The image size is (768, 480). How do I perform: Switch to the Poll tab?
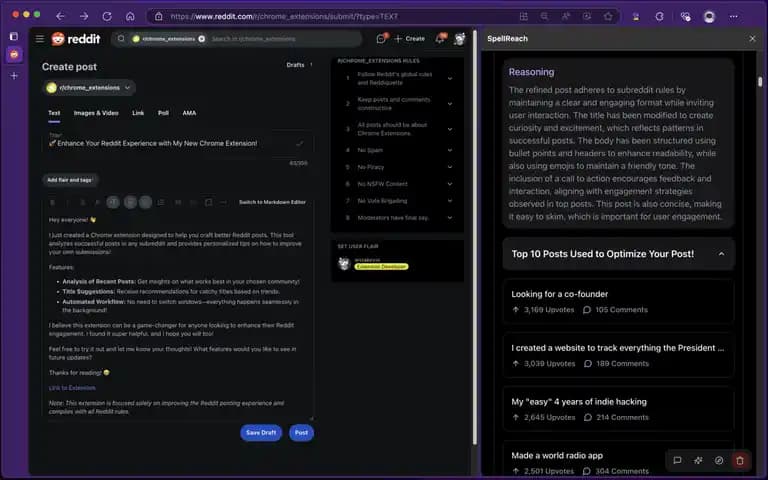click(x=163, y=113)
